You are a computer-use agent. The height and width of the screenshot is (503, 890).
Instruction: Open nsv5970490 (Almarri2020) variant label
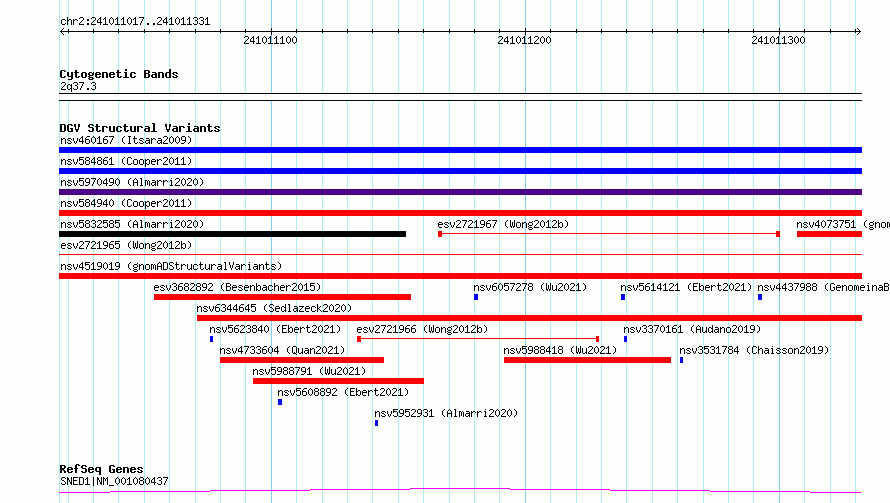tap(132, 182)
